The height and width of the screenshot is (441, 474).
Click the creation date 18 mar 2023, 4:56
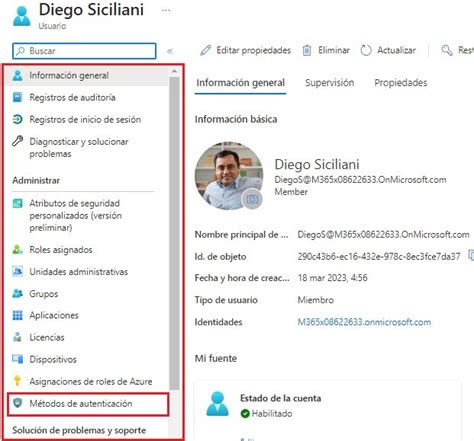[x=332, y=278]
